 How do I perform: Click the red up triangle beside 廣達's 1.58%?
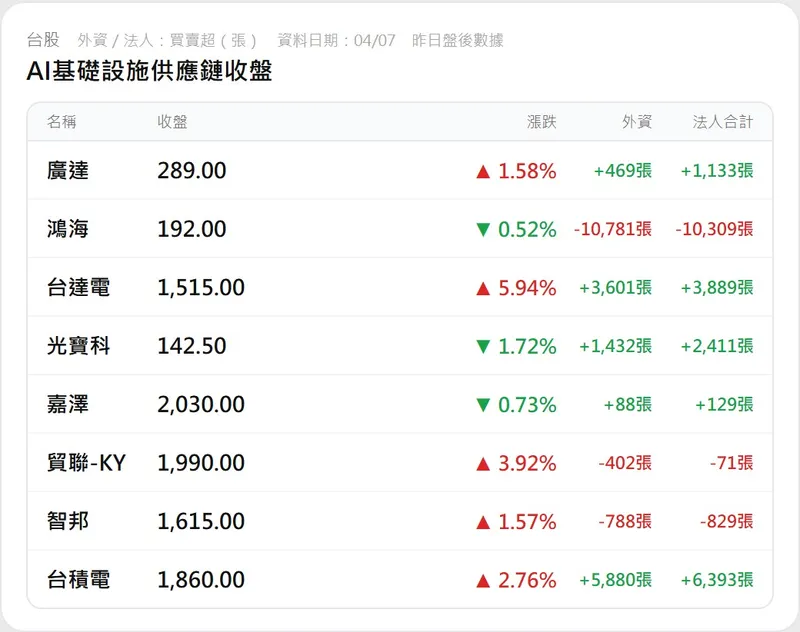(x=484, y=171)
